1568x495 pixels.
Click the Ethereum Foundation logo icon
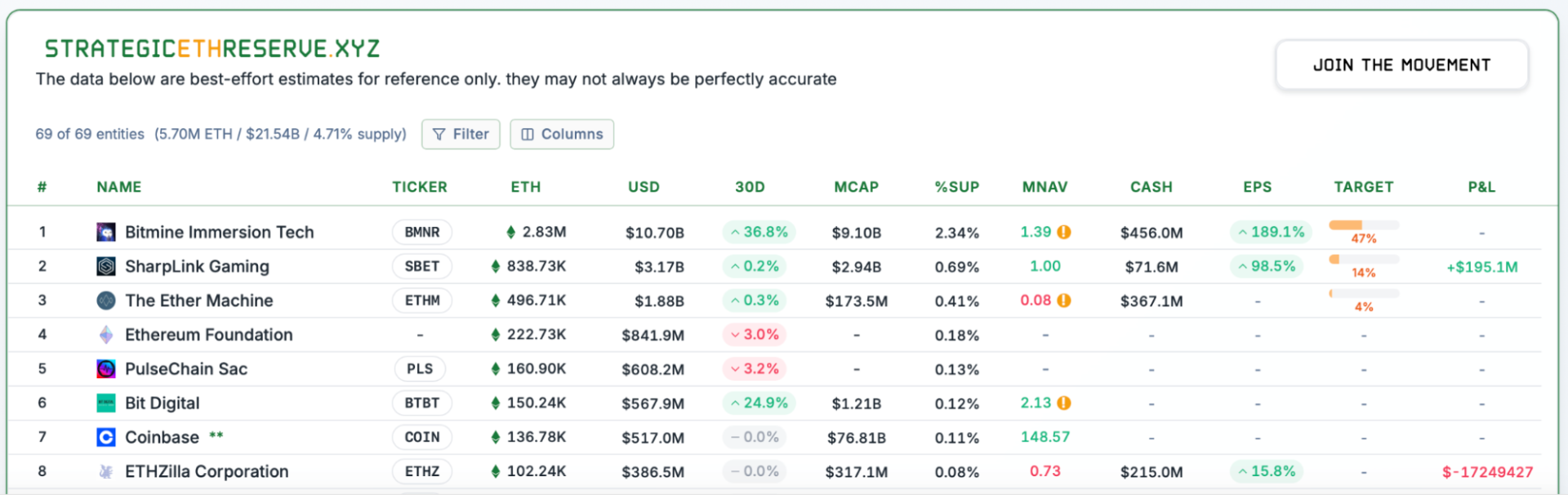106,335
